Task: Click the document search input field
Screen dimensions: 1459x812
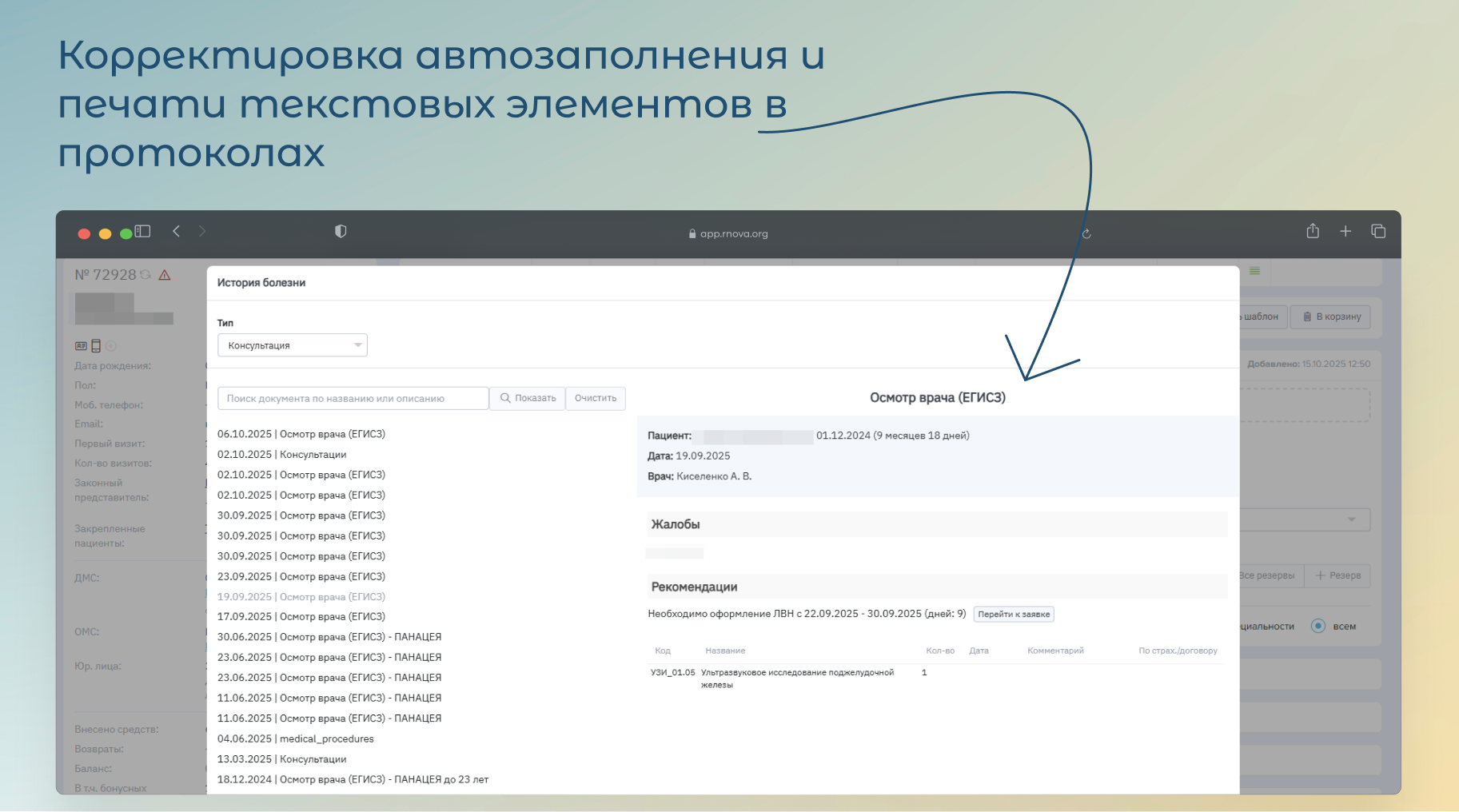Action: [x=353, y=398]
